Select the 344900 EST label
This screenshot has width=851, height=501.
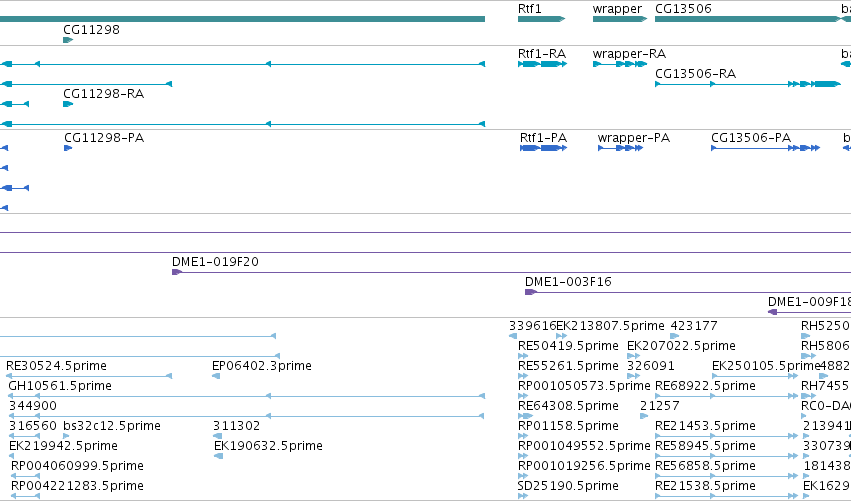(33, 406)
